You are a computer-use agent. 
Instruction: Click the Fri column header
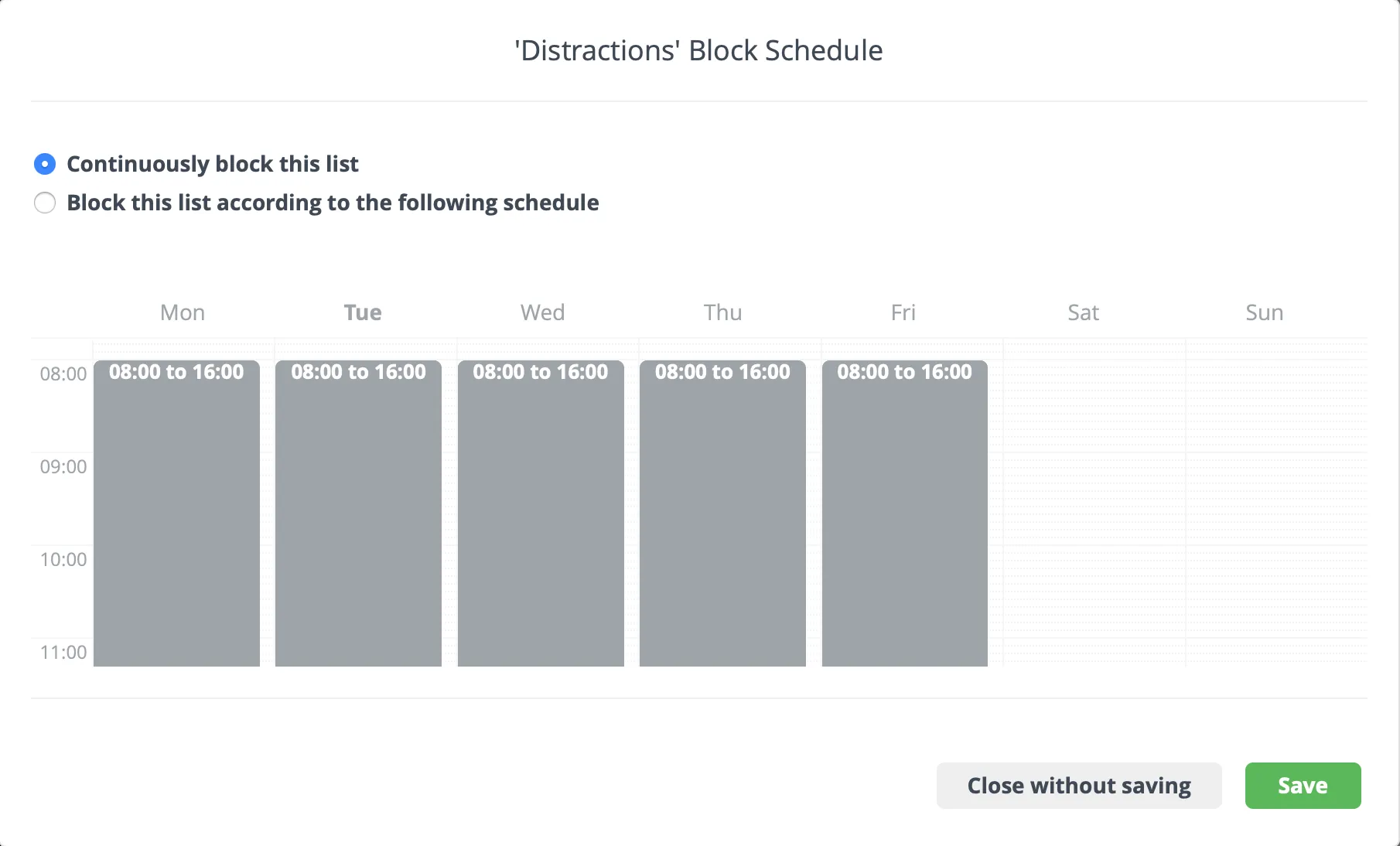903,312
